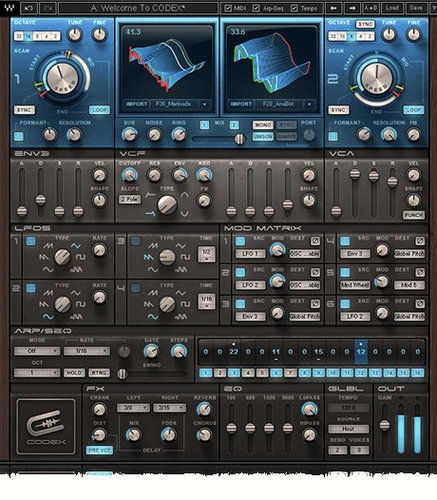Select the sine waveform icon for LFO 2
Viewport: 437px width, 500px height.
(48, 316)
